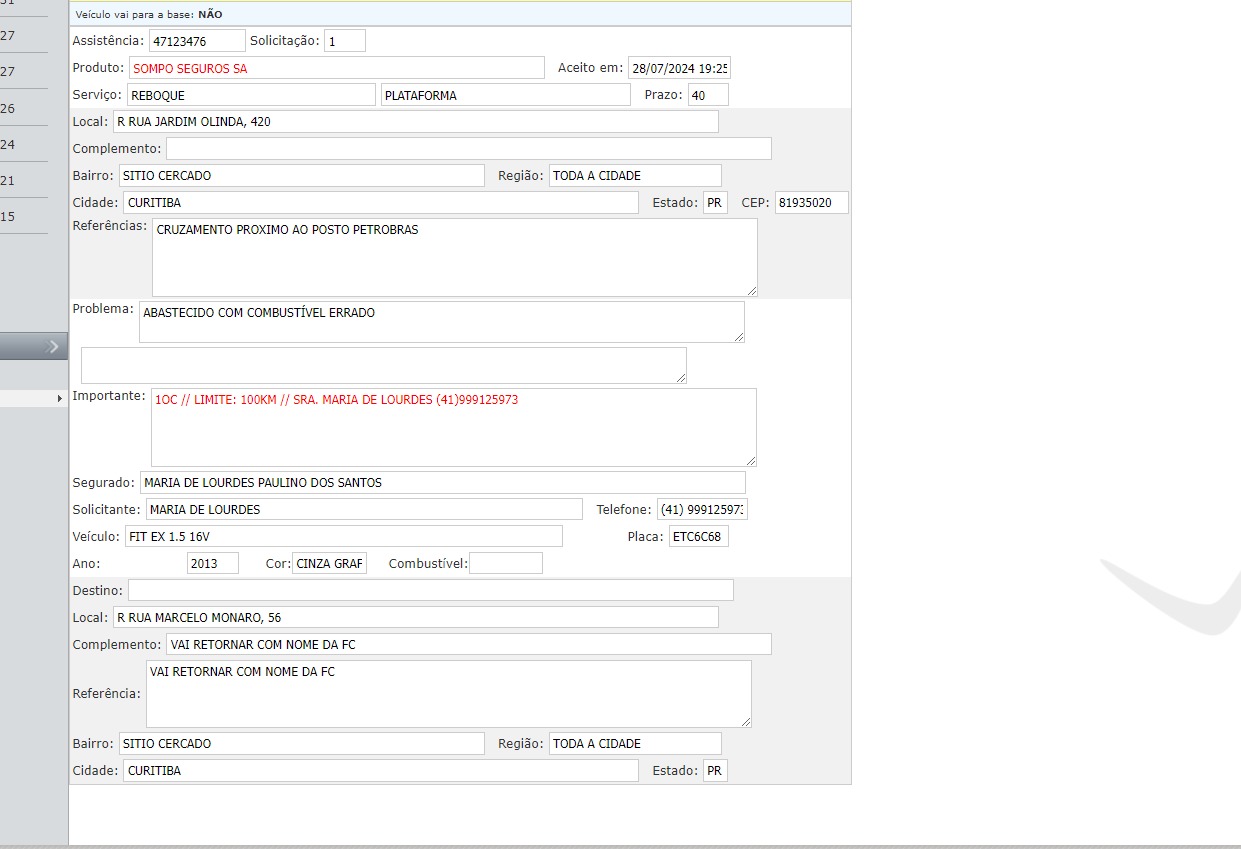Viewport: 1241px width, 849px height.
Task: Click the CEP field 81935020
Action: [811, 203]
